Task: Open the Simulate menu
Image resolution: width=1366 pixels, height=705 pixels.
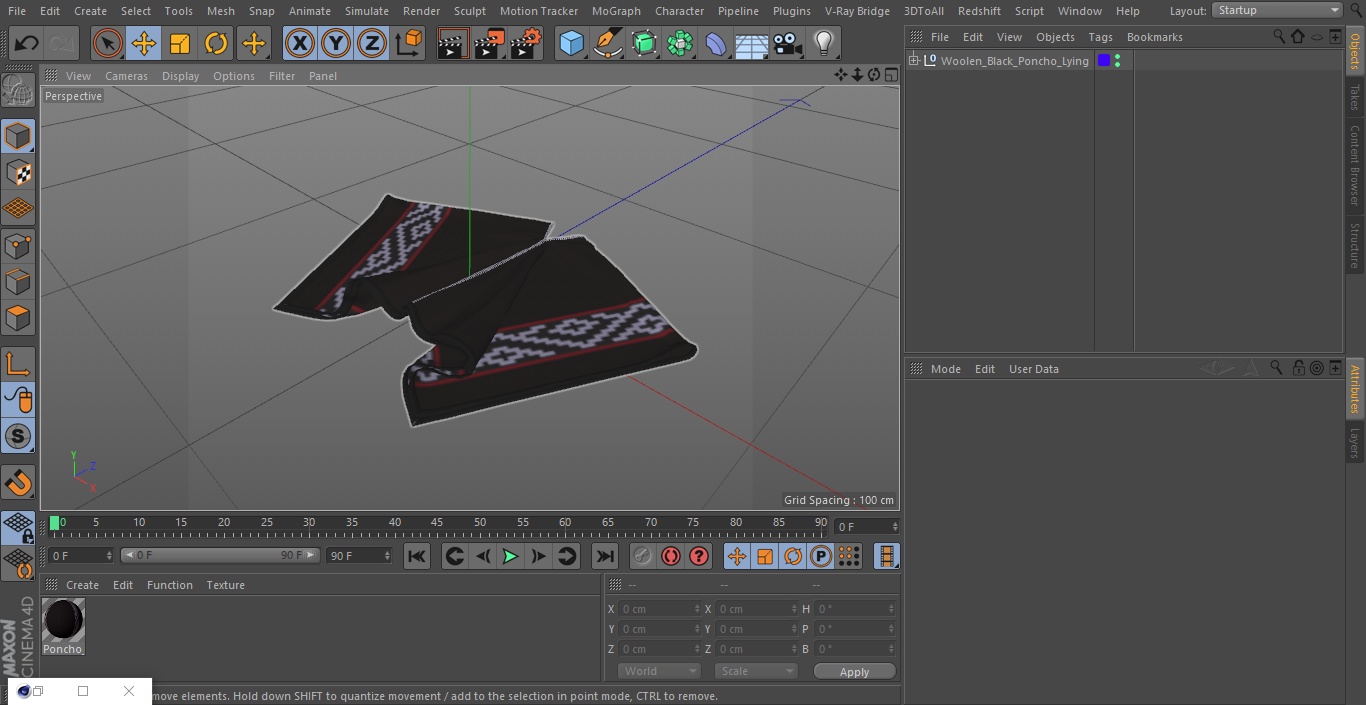Action: coord(367,11)
